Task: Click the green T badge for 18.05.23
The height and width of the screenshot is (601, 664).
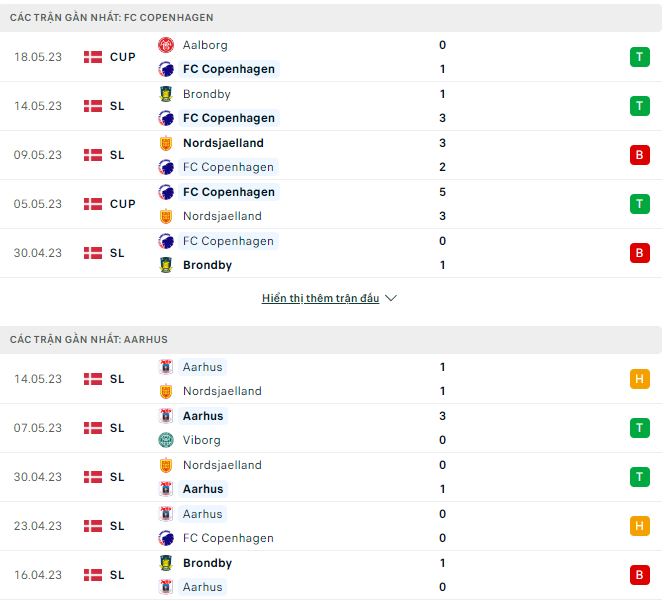Action: point(639,57)
